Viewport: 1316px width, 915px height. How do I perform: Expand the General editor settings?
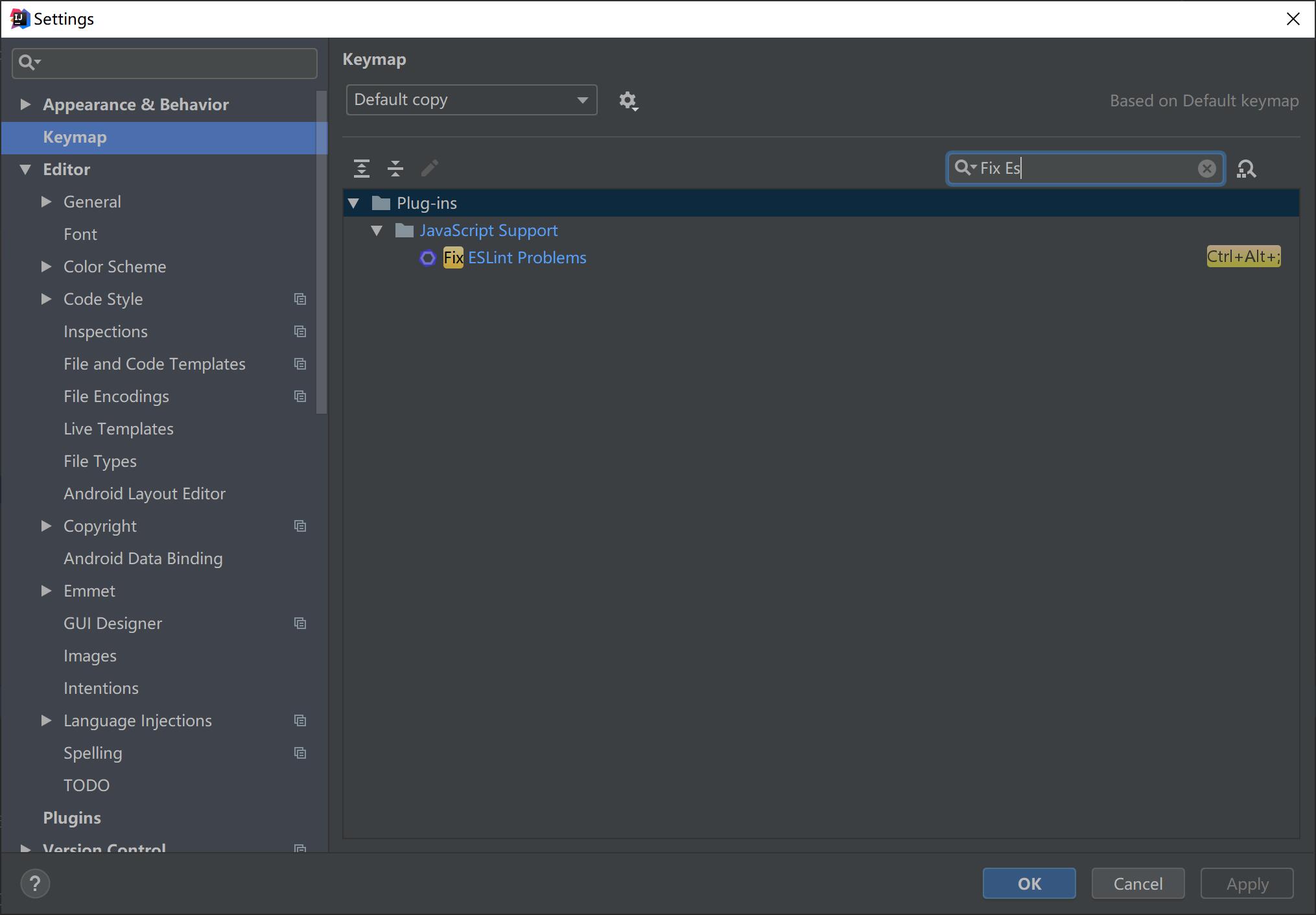(47, 201)
